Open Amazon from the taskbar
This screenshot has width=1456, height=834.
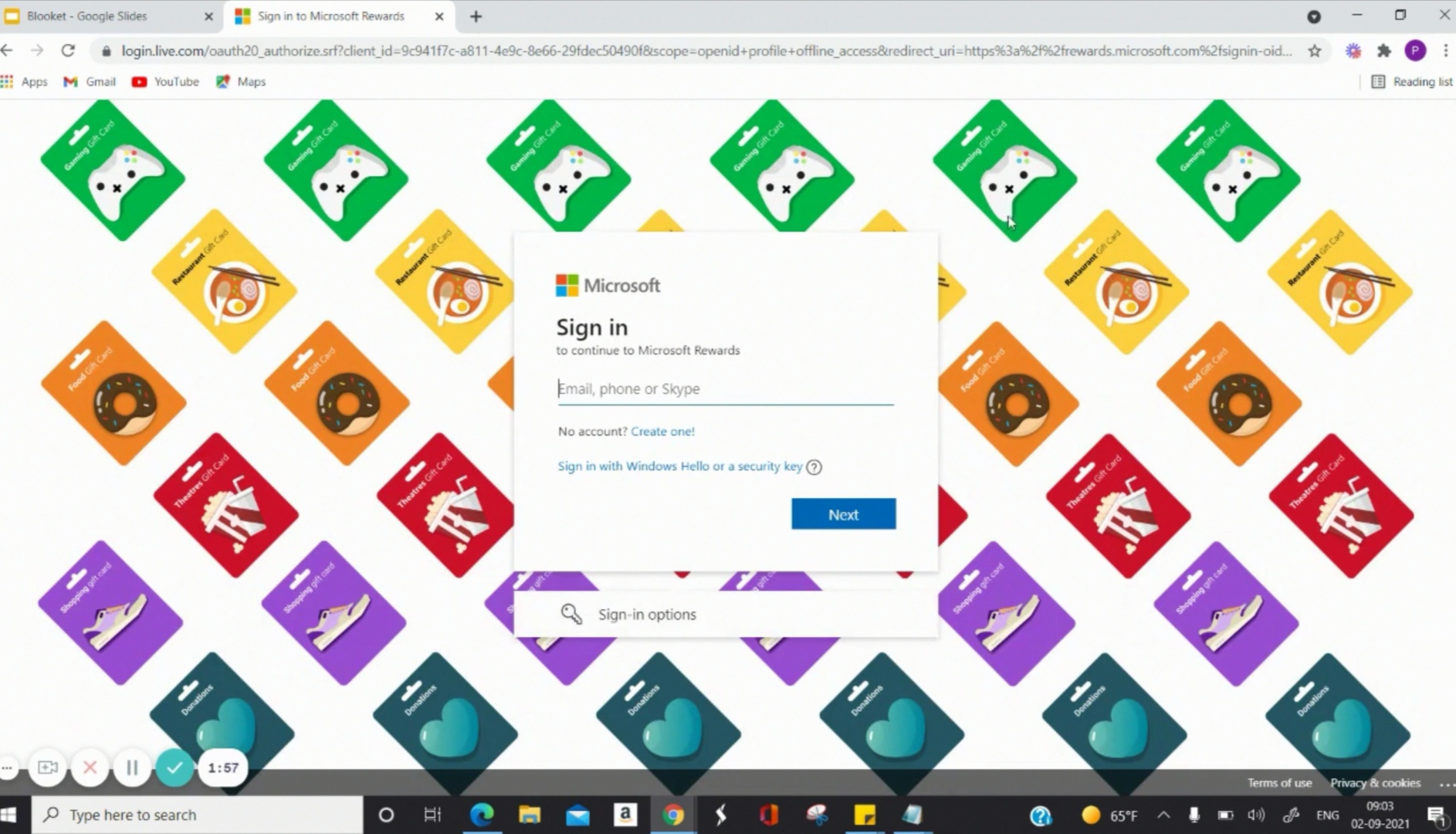tap(625, 815)
